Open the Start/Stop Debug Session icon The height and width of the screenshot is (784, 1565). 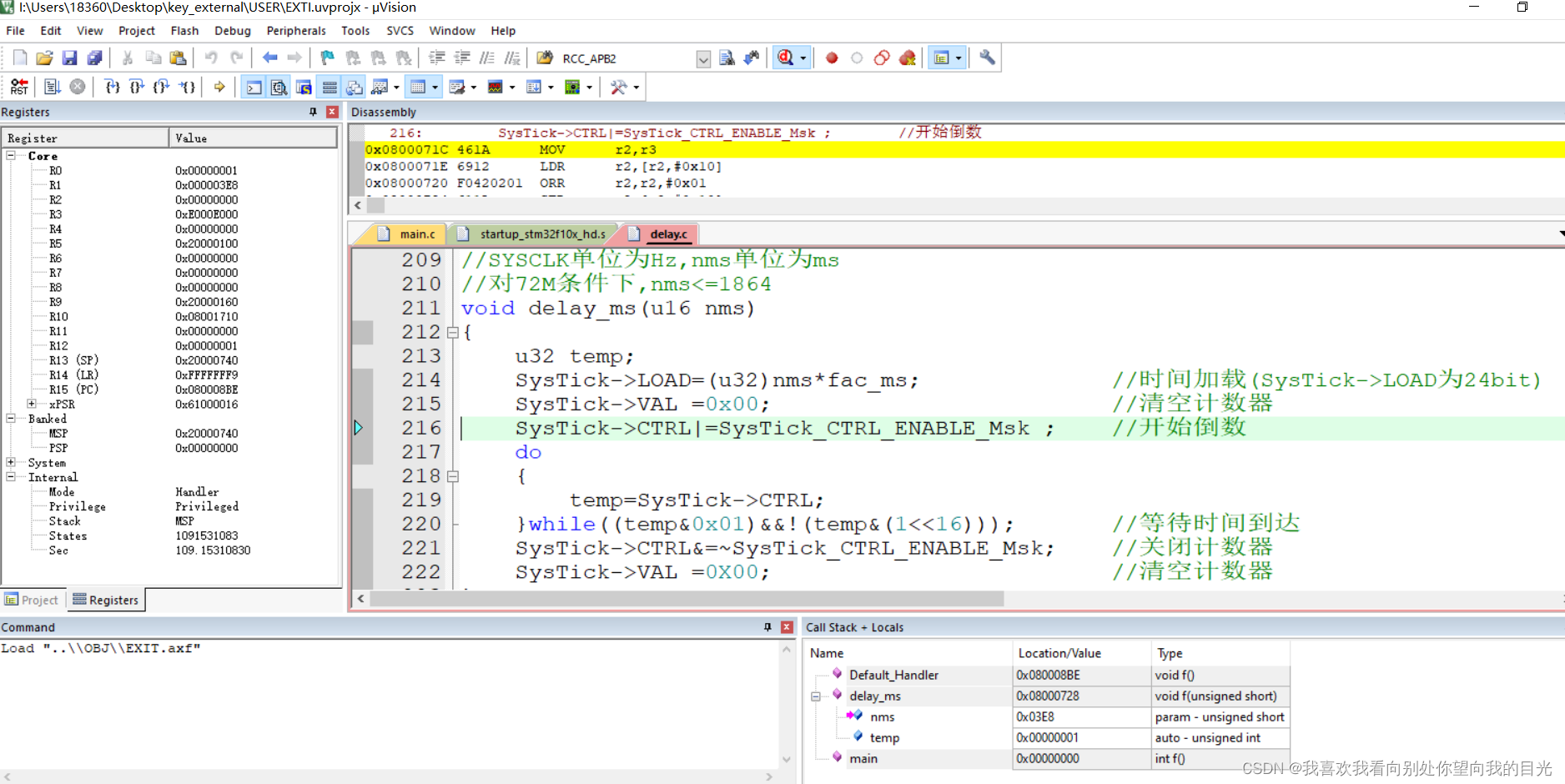point(785,57)
